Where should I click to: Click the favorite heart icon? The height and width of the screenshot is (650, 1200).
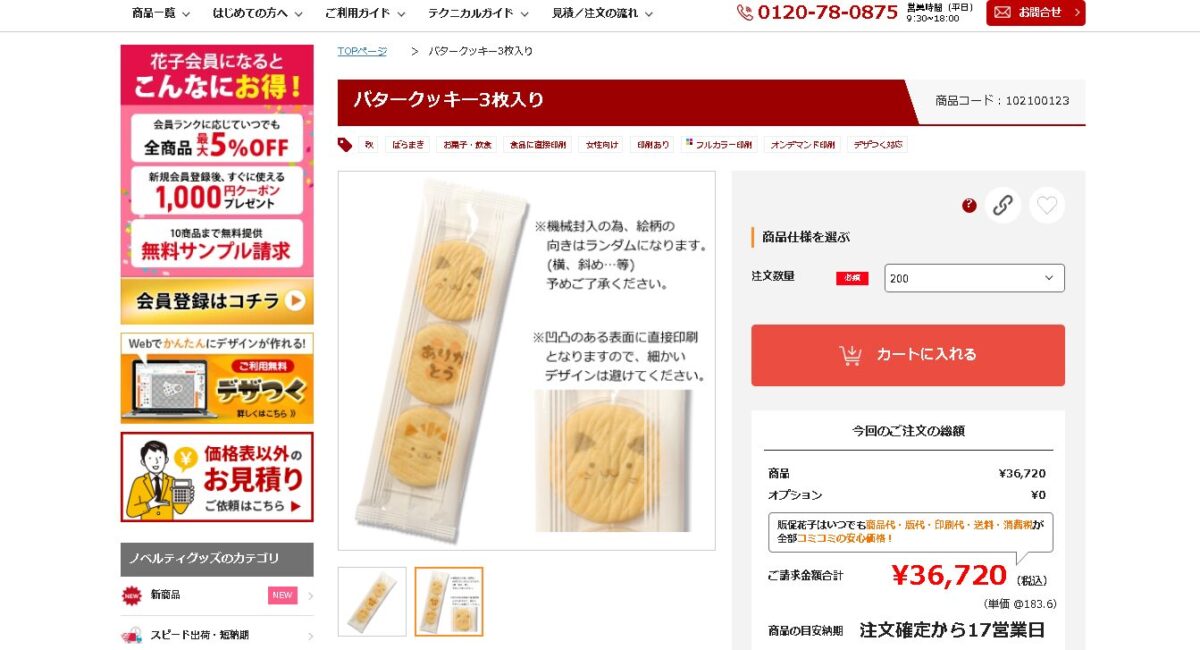pyautogui.click(x=1047, y=205)
